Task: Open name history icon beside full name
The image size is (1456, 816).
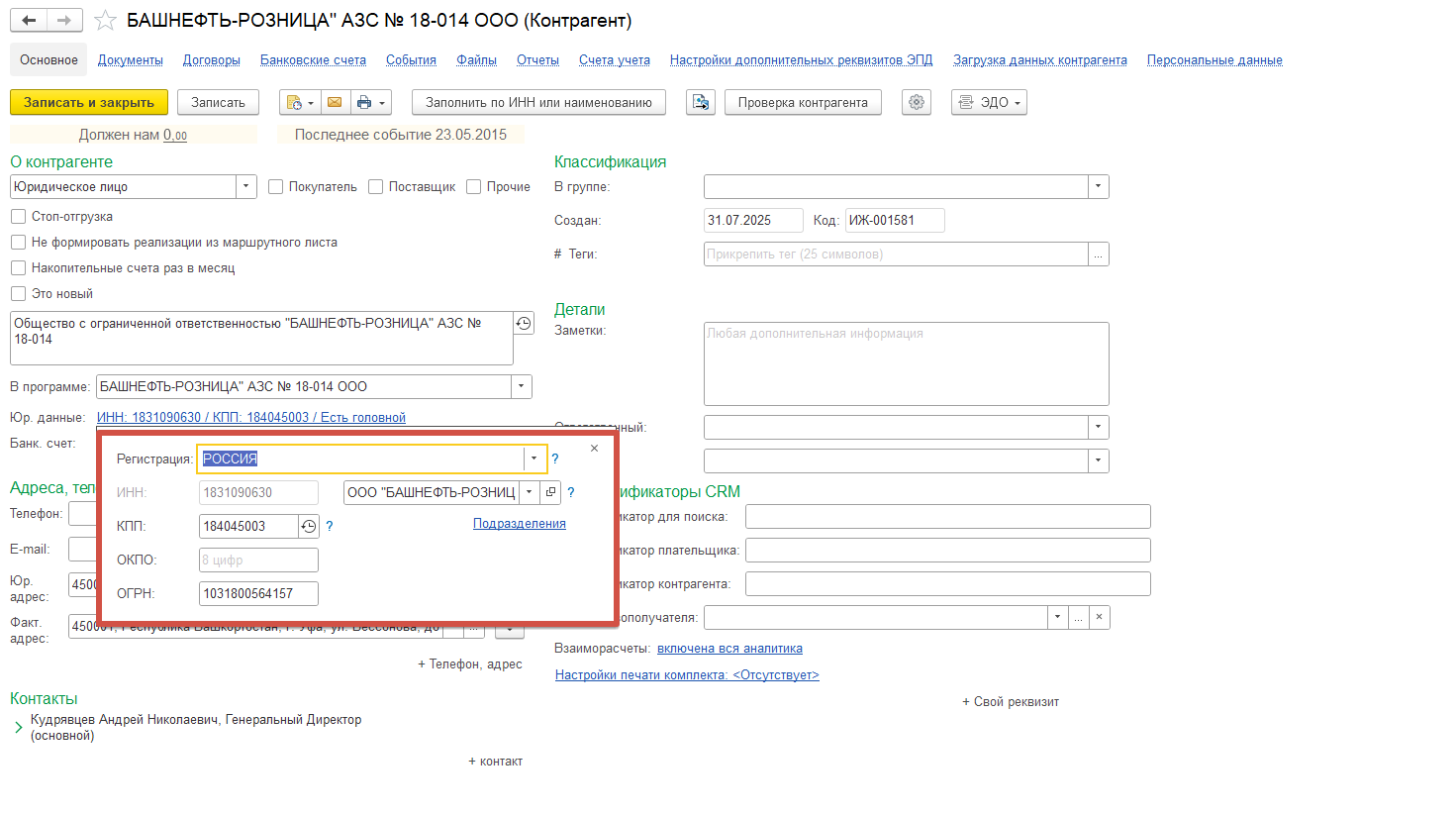Action: click(524, 324)
